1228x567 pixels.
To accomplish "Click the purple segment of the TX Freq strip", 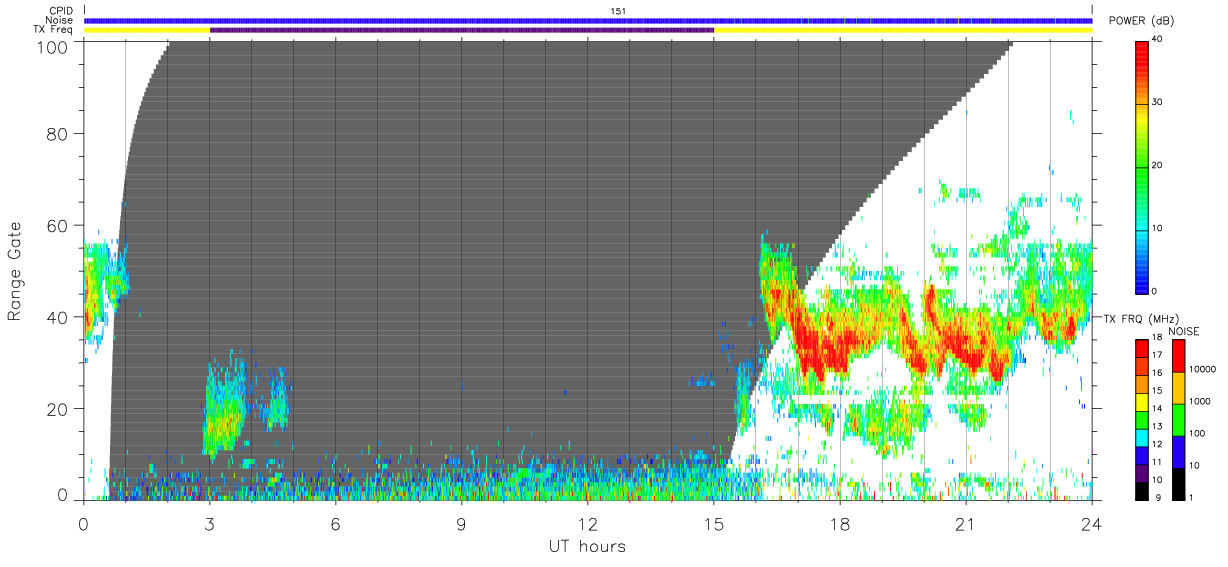I will pos(462,30).
